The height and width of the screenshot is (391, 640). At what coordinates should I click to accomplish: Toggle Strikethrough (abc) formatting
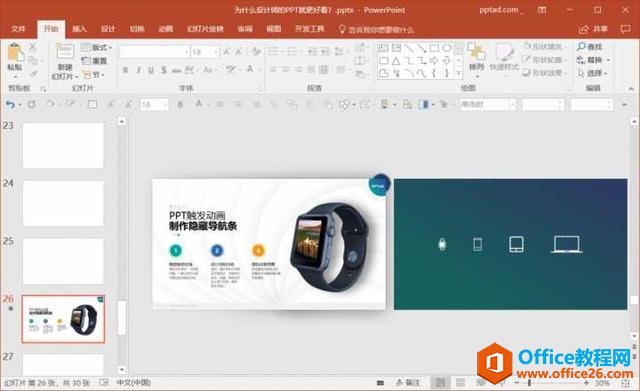click(176, 70)
